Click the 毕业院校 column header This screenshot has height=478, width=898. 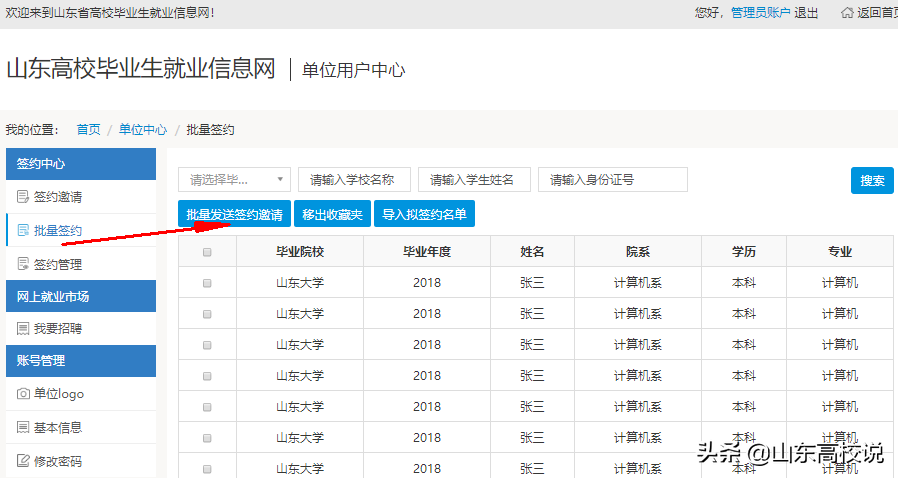pyautogui.click(x=300, y=252)
